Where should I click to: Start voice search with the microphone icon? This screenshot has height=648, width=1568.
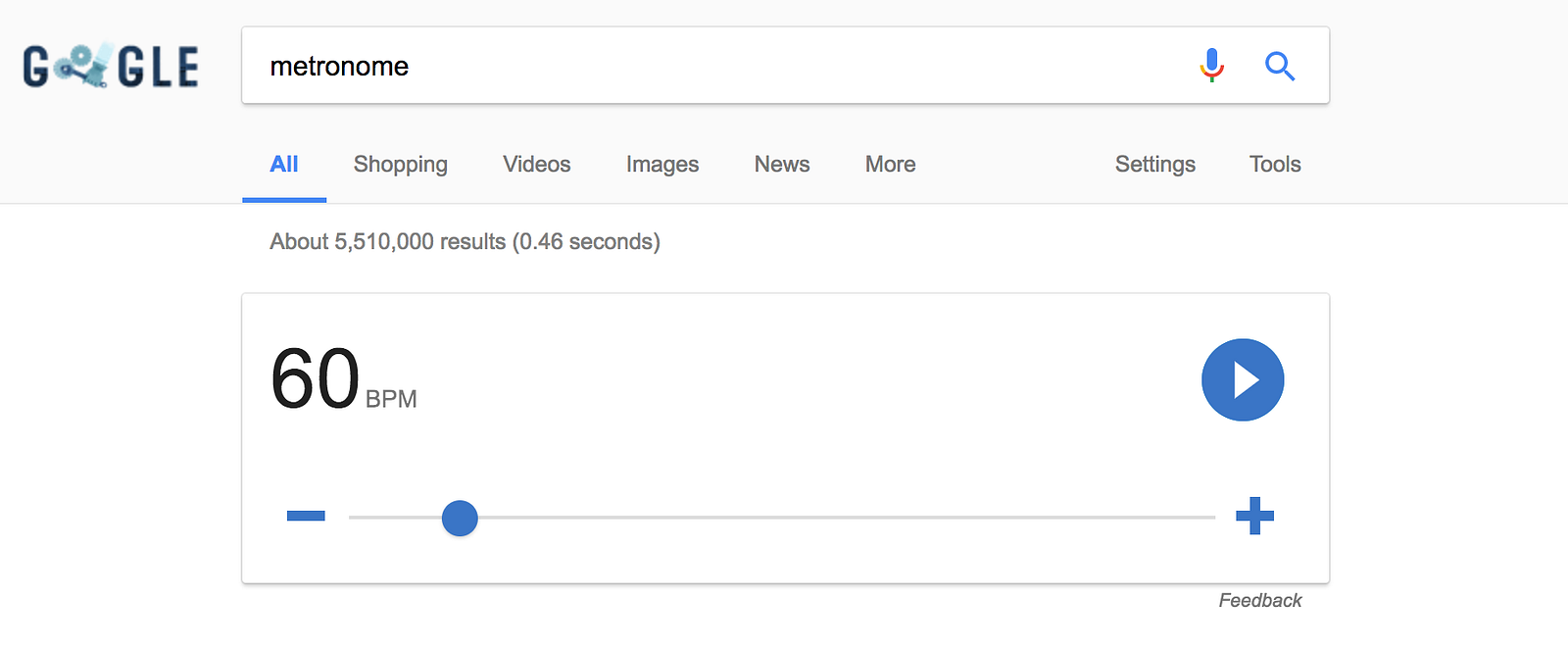pos(1212,66)
